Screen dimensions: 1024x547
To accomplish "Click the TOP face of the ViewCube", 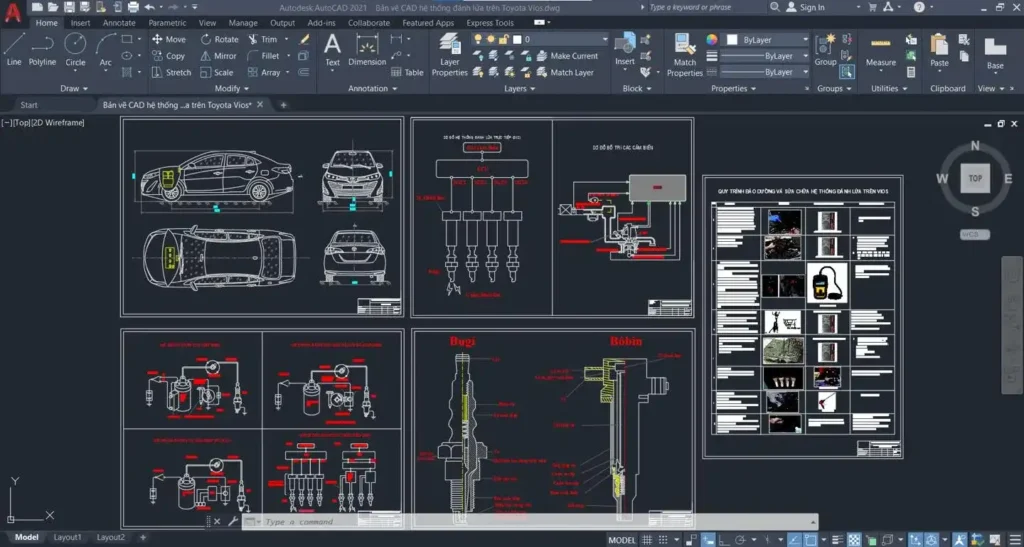I will point(975,178).
